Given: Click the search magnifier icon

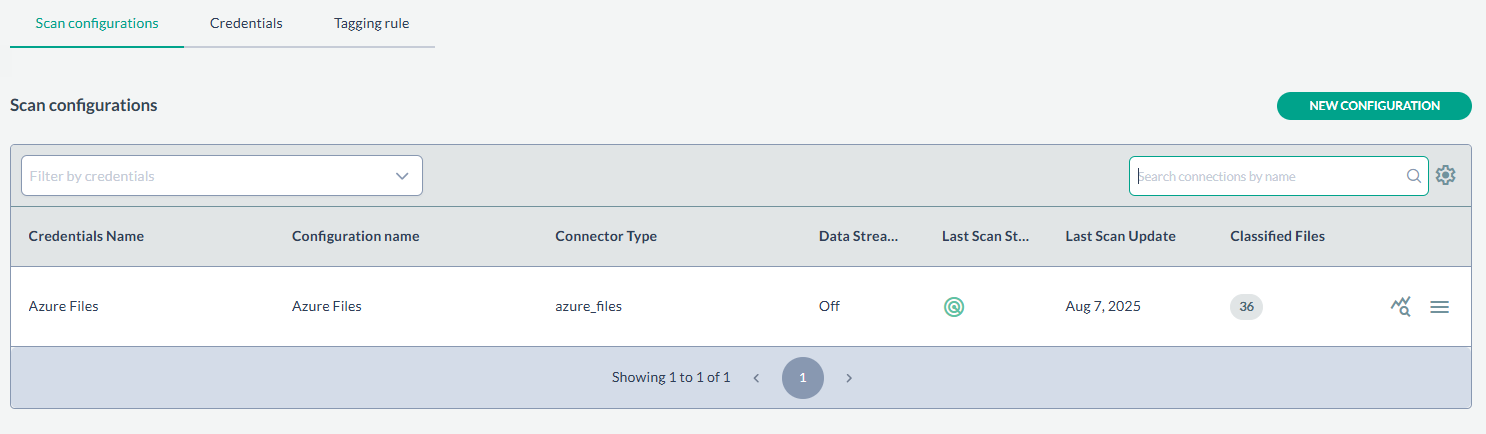Looking at the screenshot, I should (x=1414, y=176).
